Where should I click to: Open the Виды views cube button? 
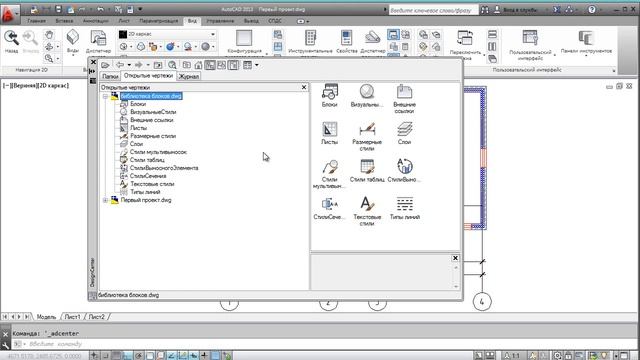point(73,42)
